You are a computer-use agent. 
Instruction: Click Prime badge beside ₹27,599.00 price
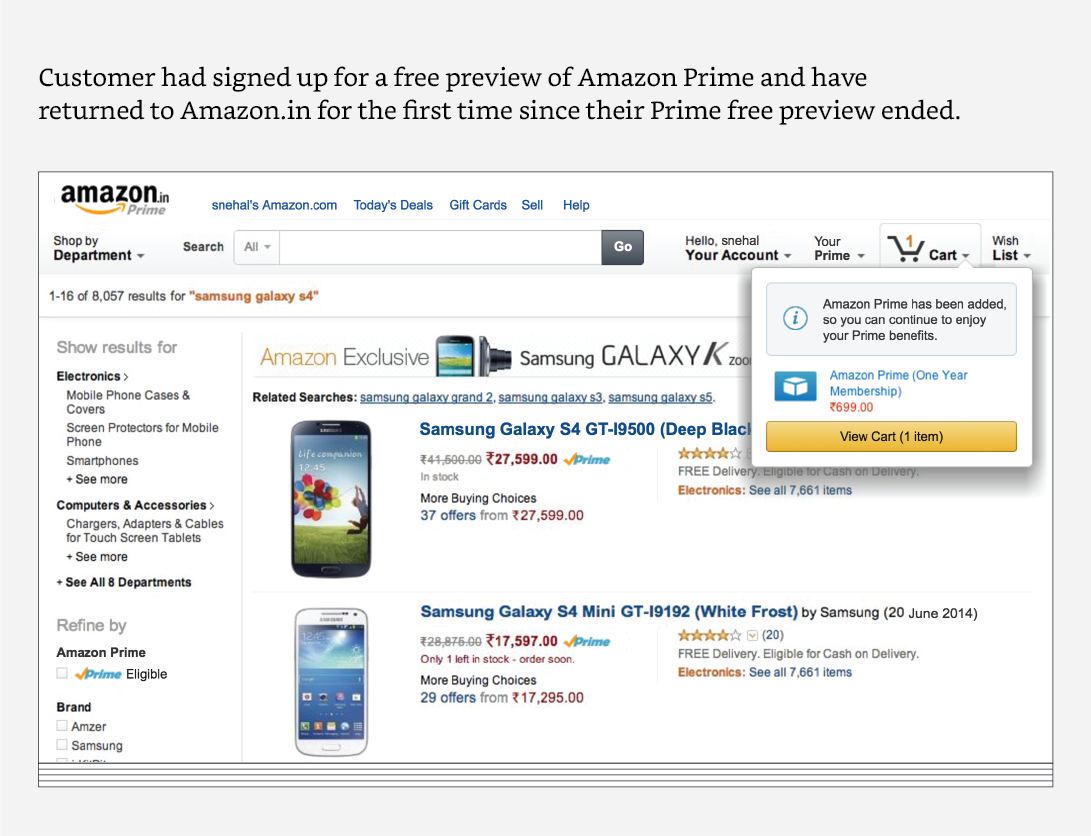[587, 460]
